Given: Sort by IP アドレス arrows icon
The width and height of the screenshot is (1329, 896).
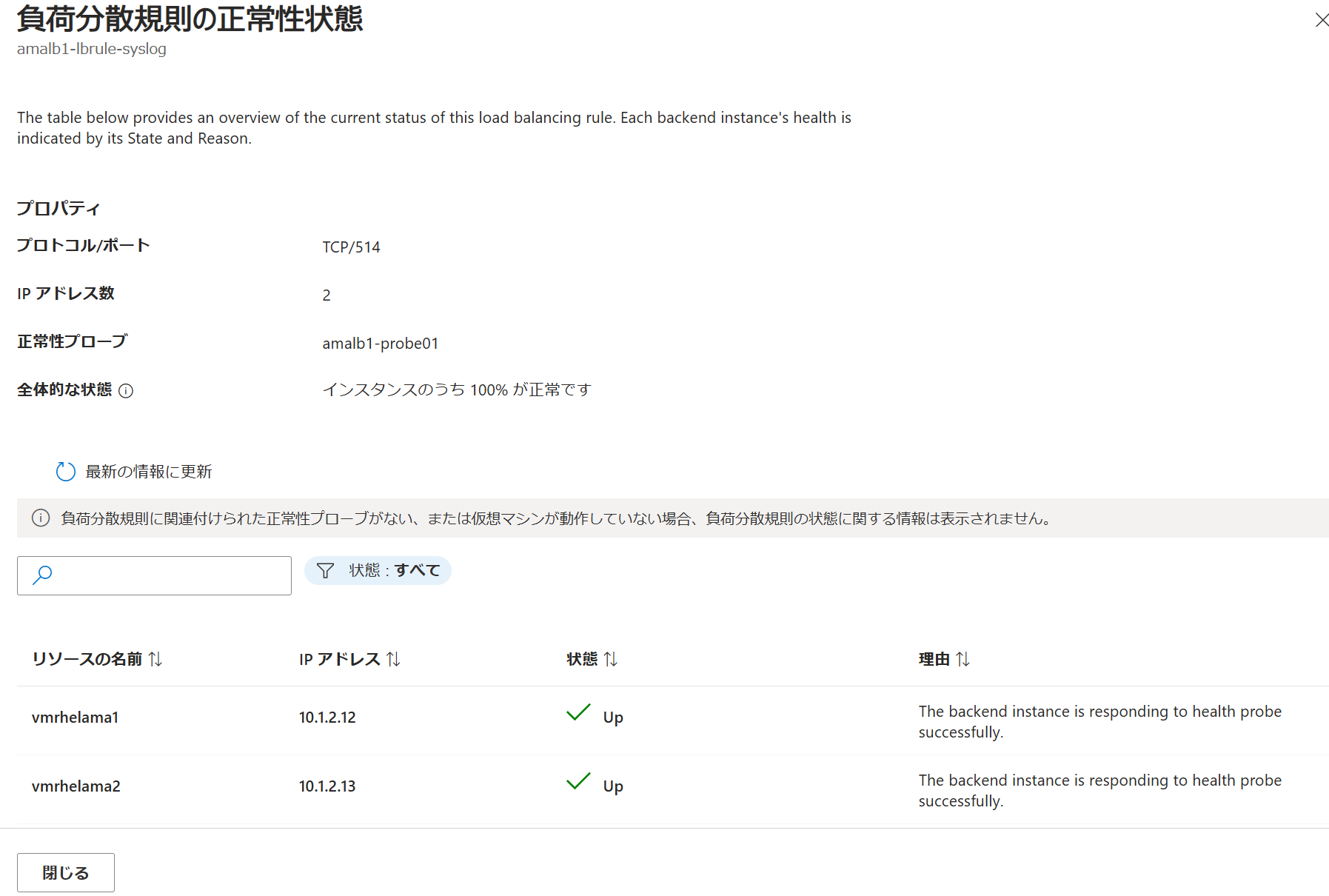Looking at the screenshot, I should click(393, 659).
